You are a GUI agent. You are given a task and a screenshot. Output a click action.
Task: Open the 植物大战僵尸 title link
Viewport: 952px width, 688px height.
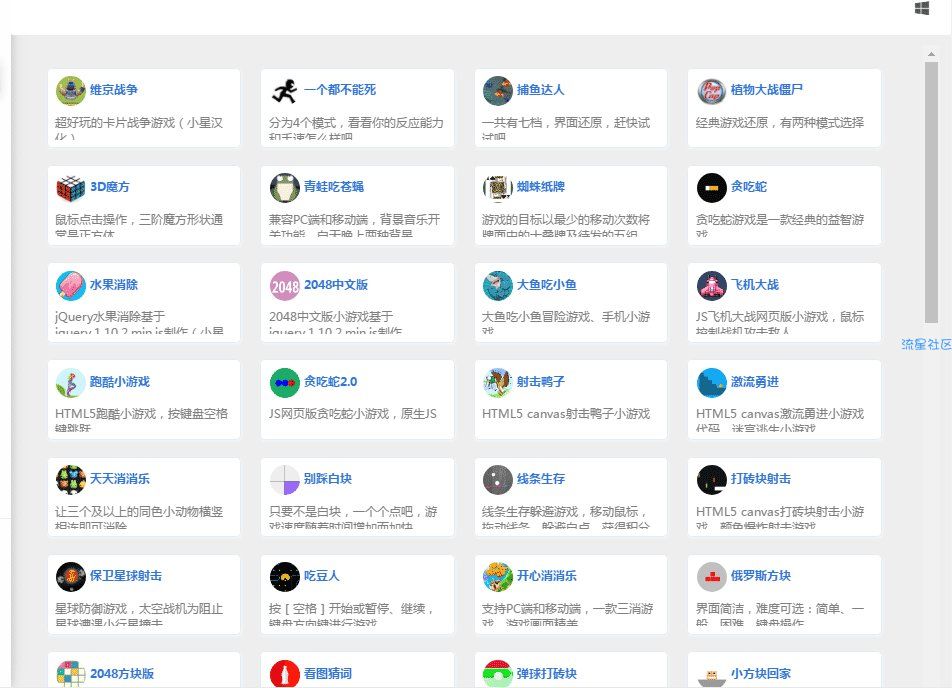point(767,90)
